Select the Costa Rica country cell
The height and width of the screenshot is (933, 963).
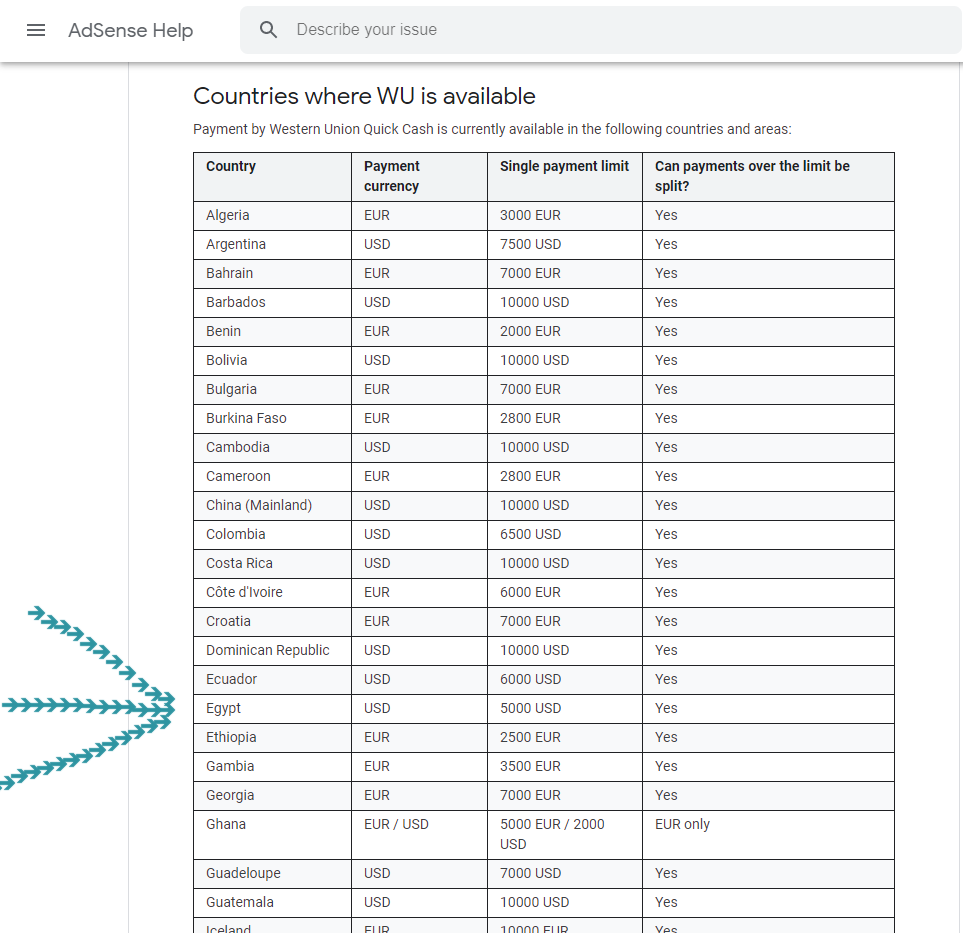coord(272,563)
